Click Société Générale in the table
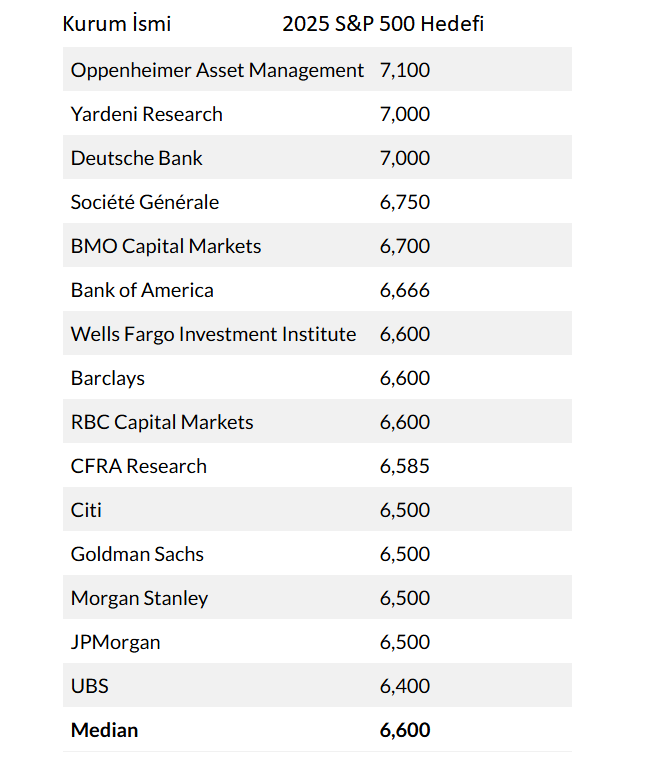648x769 pixels. coord(145,202)
